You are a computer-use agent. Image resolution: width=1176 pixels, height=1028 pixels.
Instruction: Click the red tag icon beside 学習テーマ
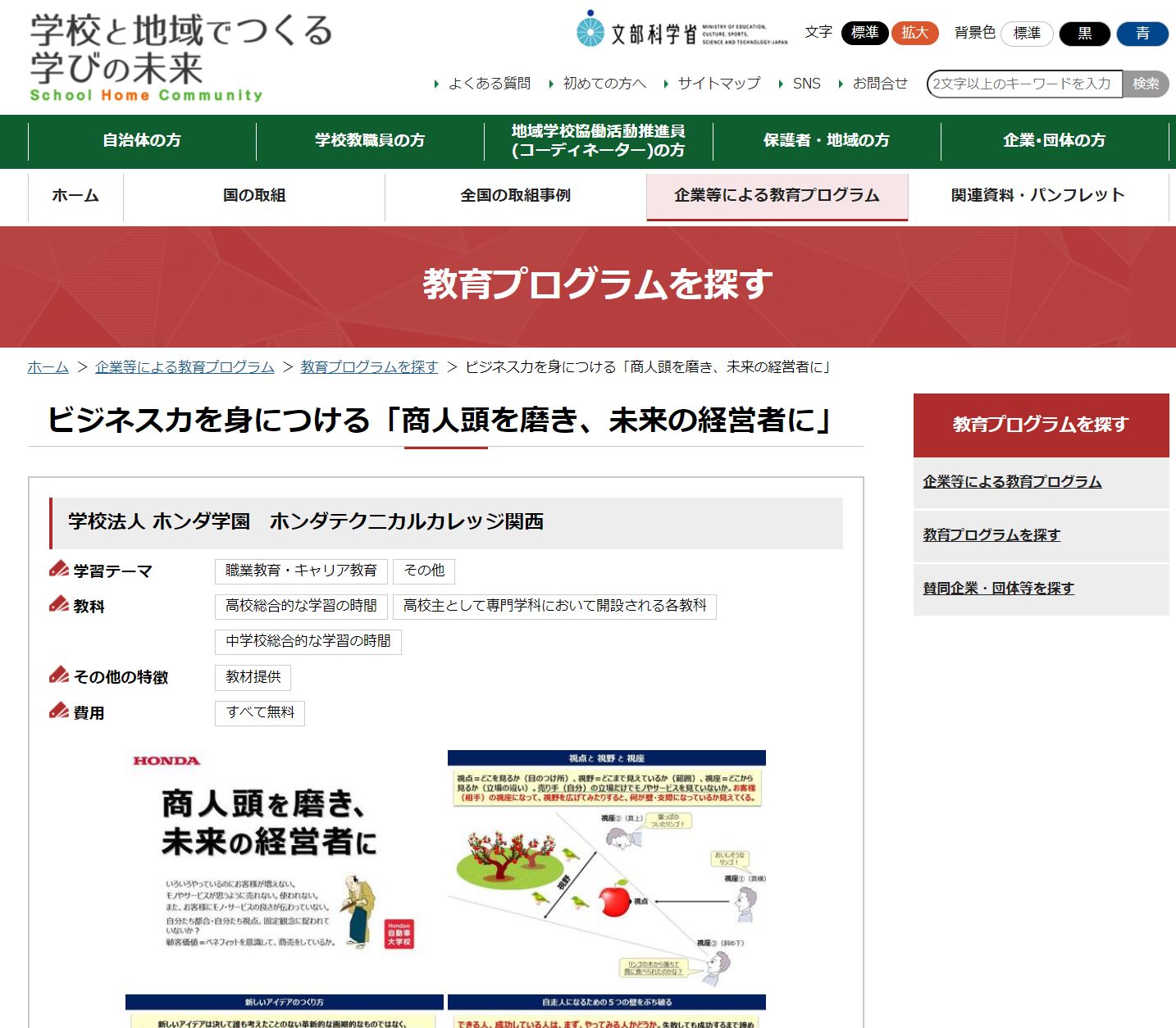(58, 568)
